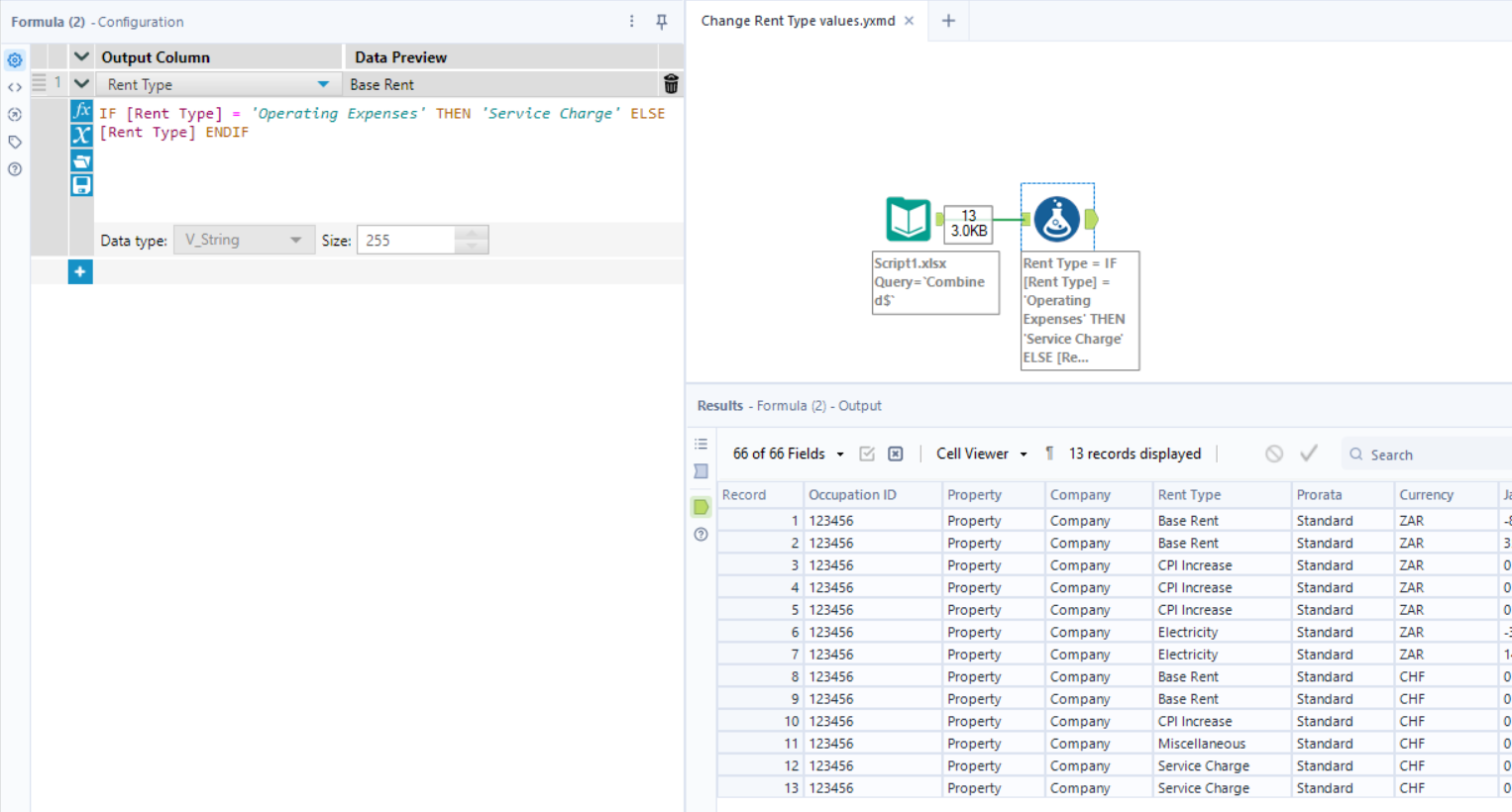This screenshot has height=812, width=1512.
Task: Open the three-dot menu in the Formula panel
Action: pos(632,22)
